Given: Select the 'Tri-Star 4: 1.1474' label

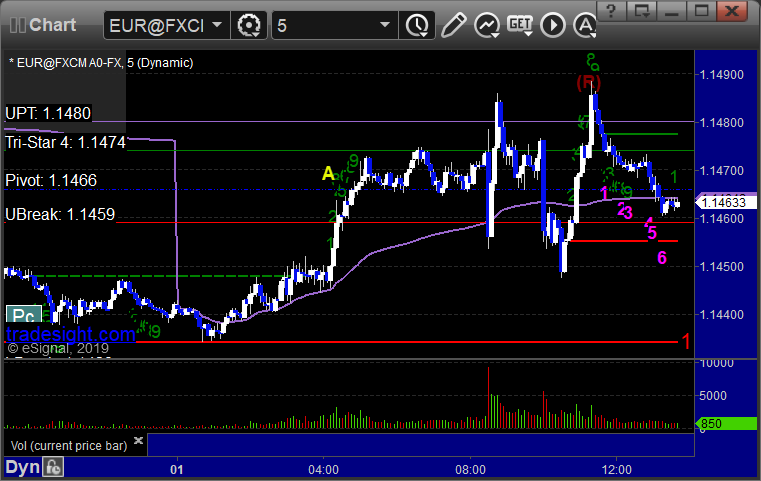Looking at the screenshot, I should coord(66,142).
